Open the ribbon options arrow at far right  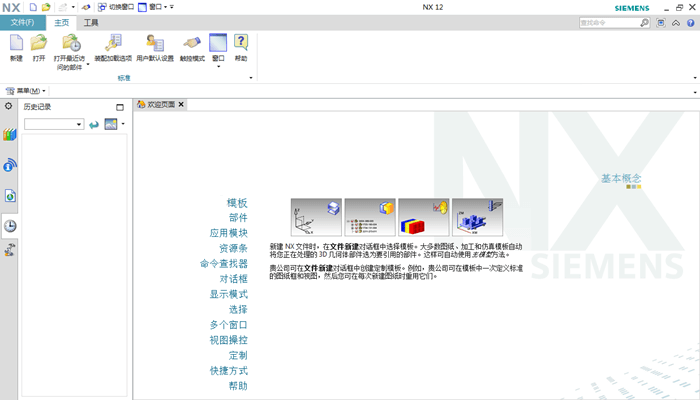pyautogui.click(x=695, y=78)
